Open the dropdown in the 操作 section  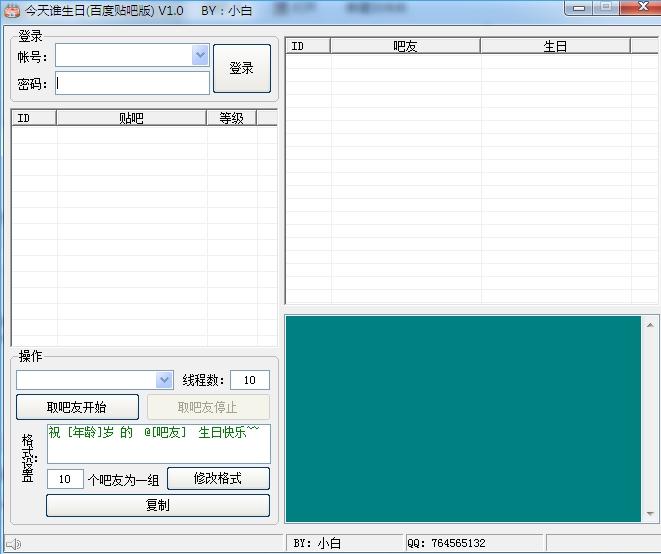165,380
